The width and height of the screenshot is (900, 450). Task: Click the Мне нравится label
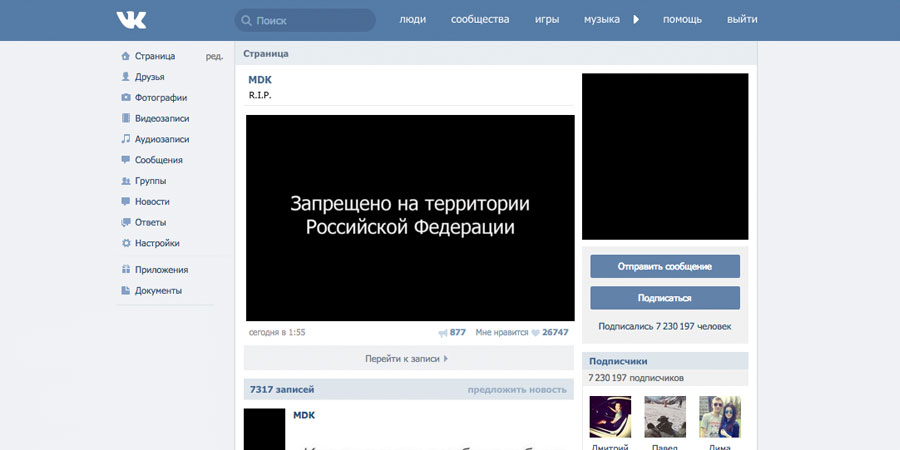[502, 332]
